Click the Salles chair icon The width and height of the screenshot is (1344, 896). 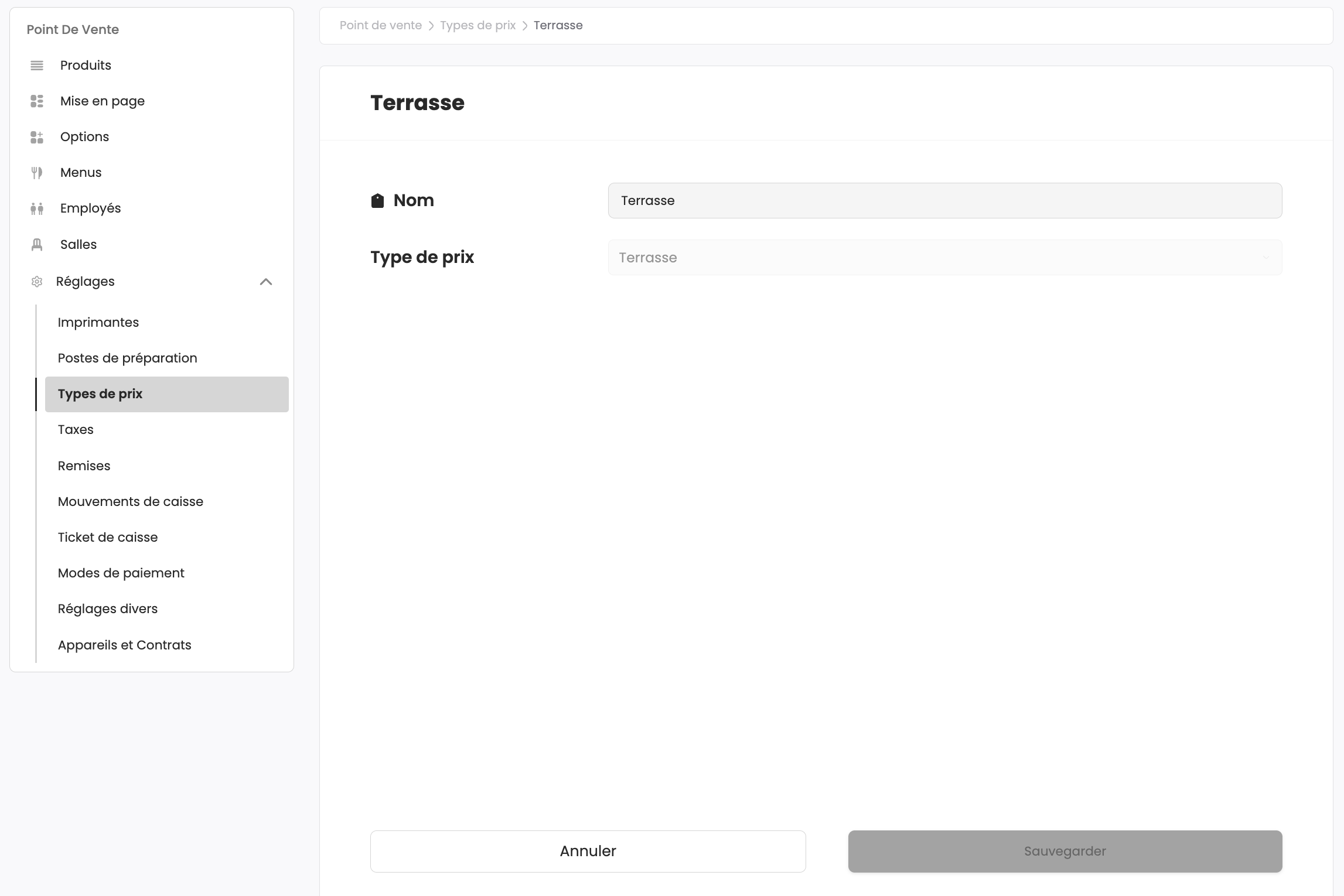point(37,245)
